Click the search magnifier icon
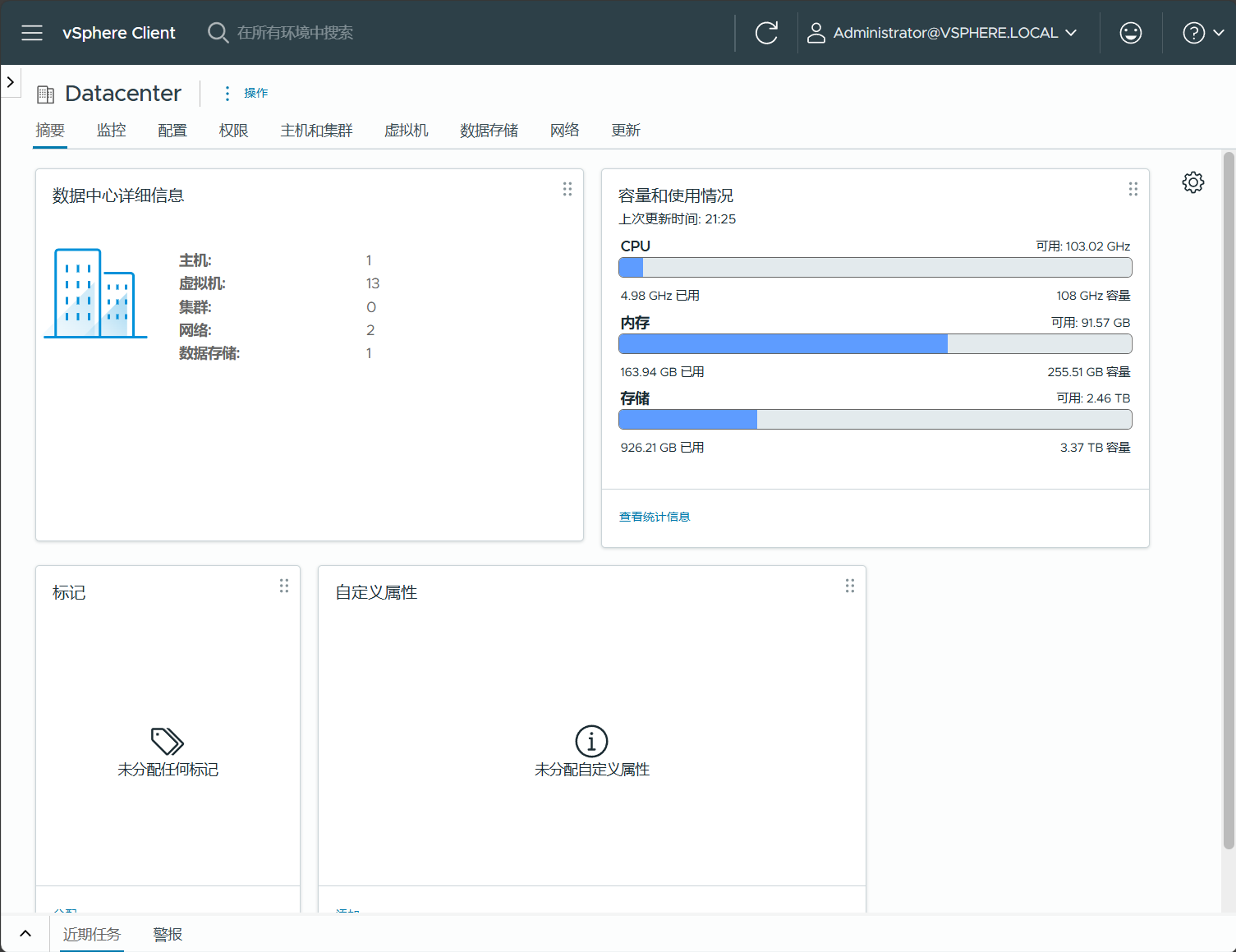 [x=218, y=33]
